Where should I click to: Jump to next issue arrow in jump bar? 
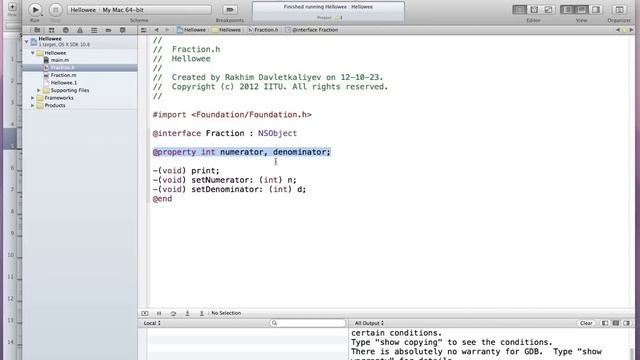pos(631,30)
